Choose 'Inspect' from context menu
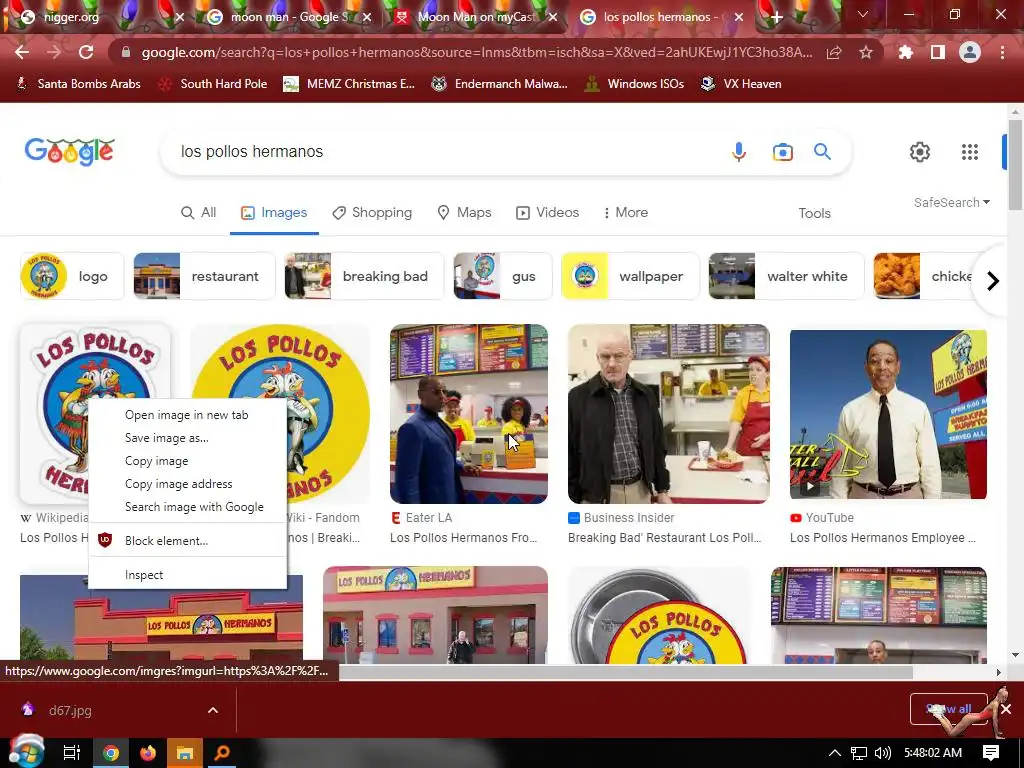Viewport: 1024px width, 768px height. click(187, 575)
